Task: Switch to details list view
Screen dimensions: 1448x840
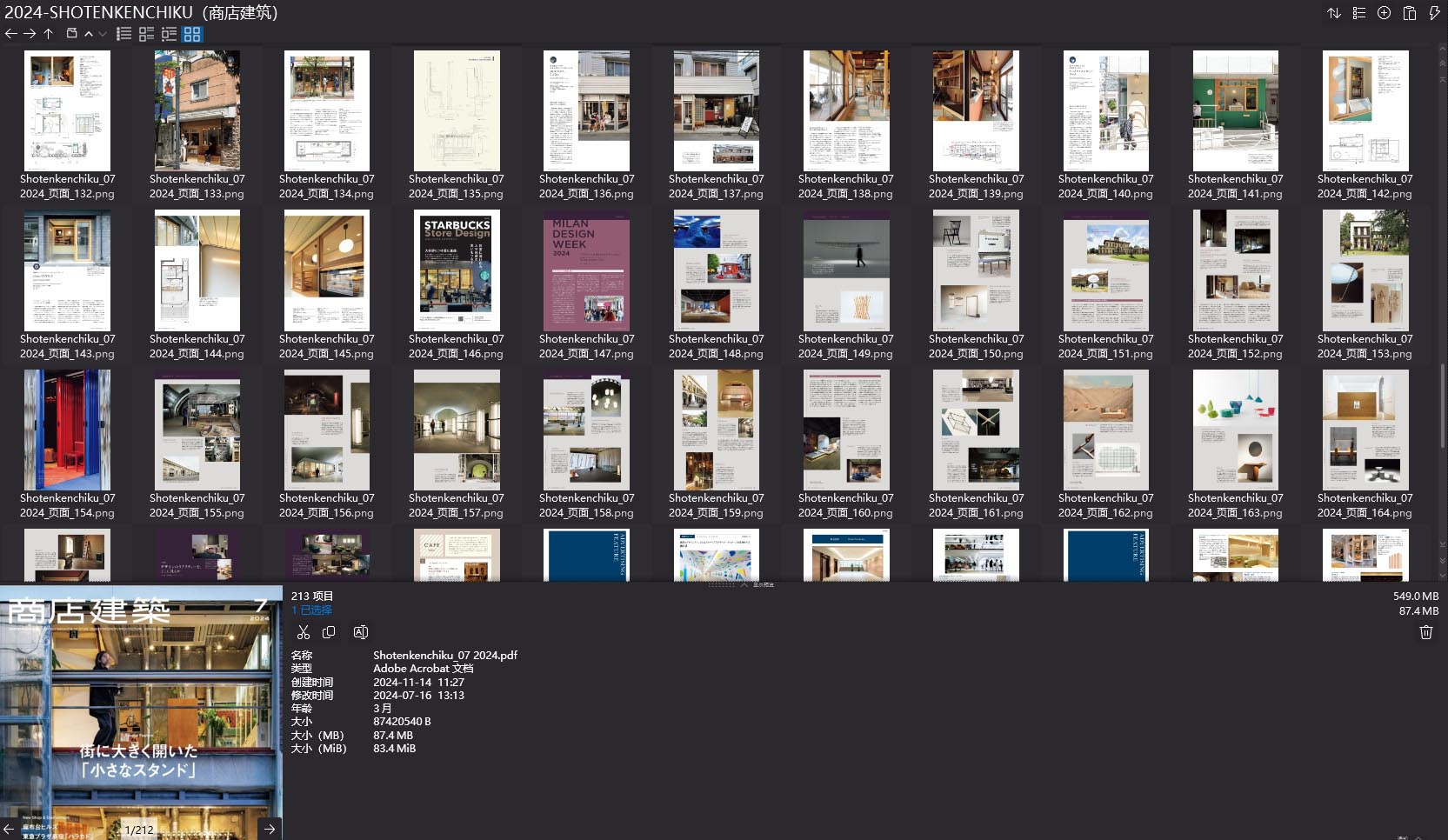Action: (x=147, y=34)
